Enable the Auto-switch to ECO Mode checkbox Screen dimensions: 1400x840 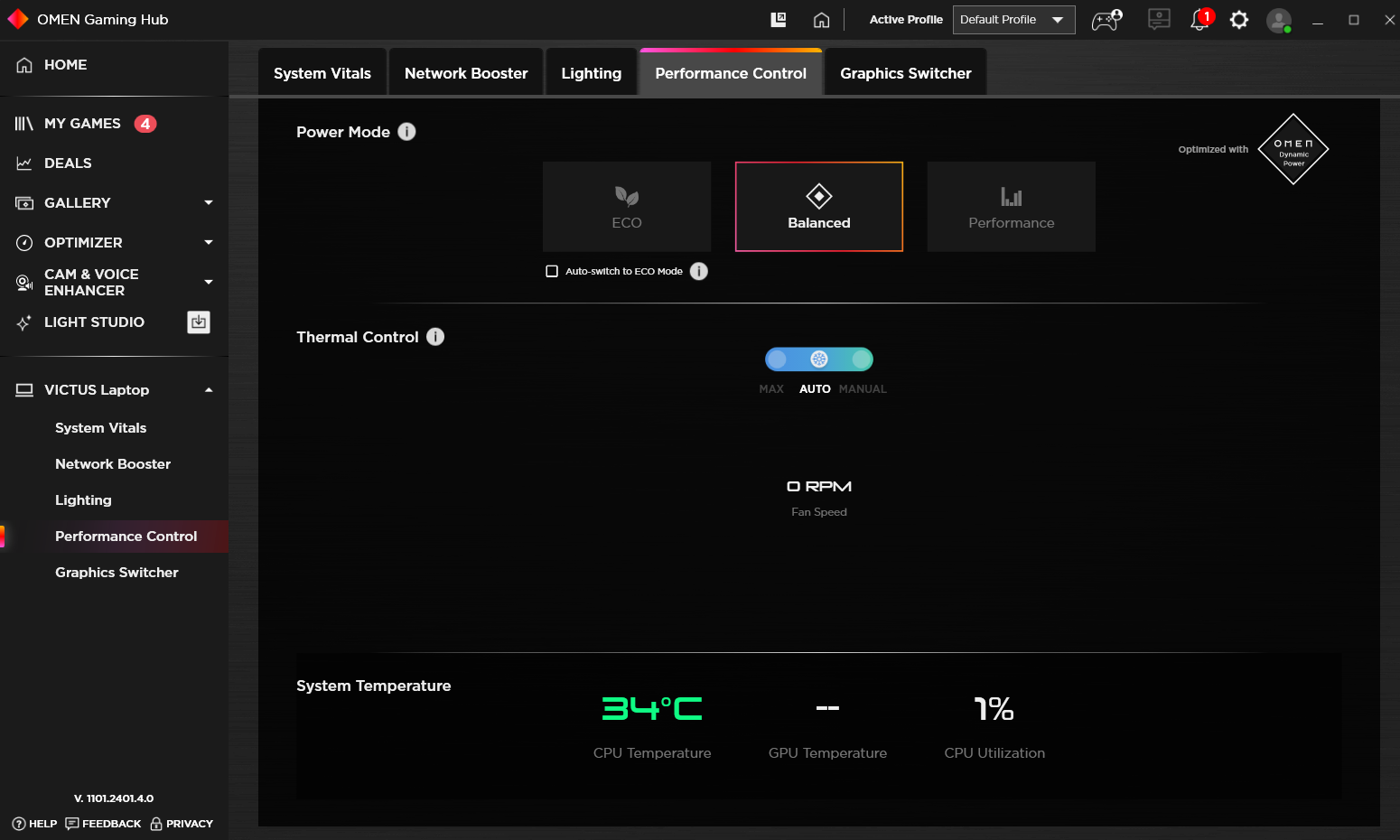pos(552,271)
